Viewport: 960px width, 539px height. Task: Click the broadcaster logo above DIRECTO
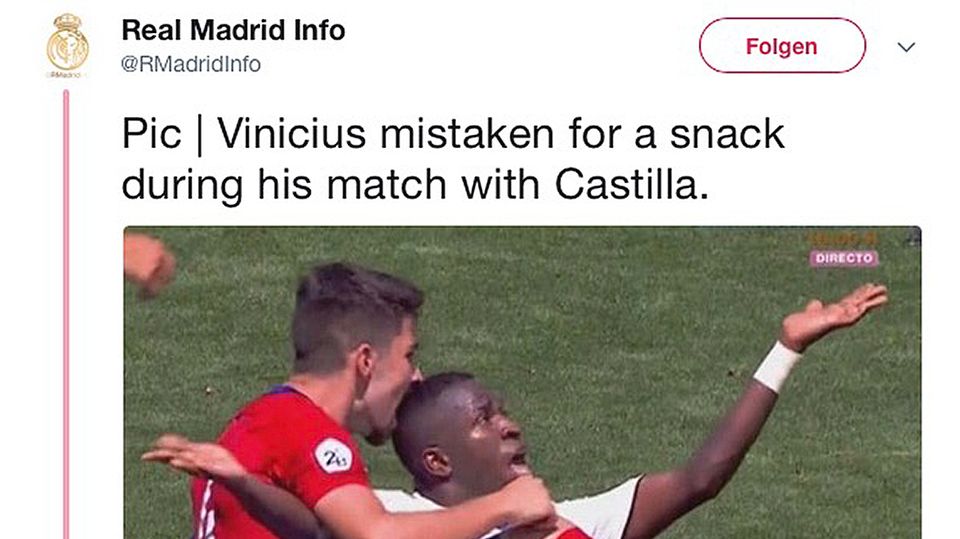[841, 239]
